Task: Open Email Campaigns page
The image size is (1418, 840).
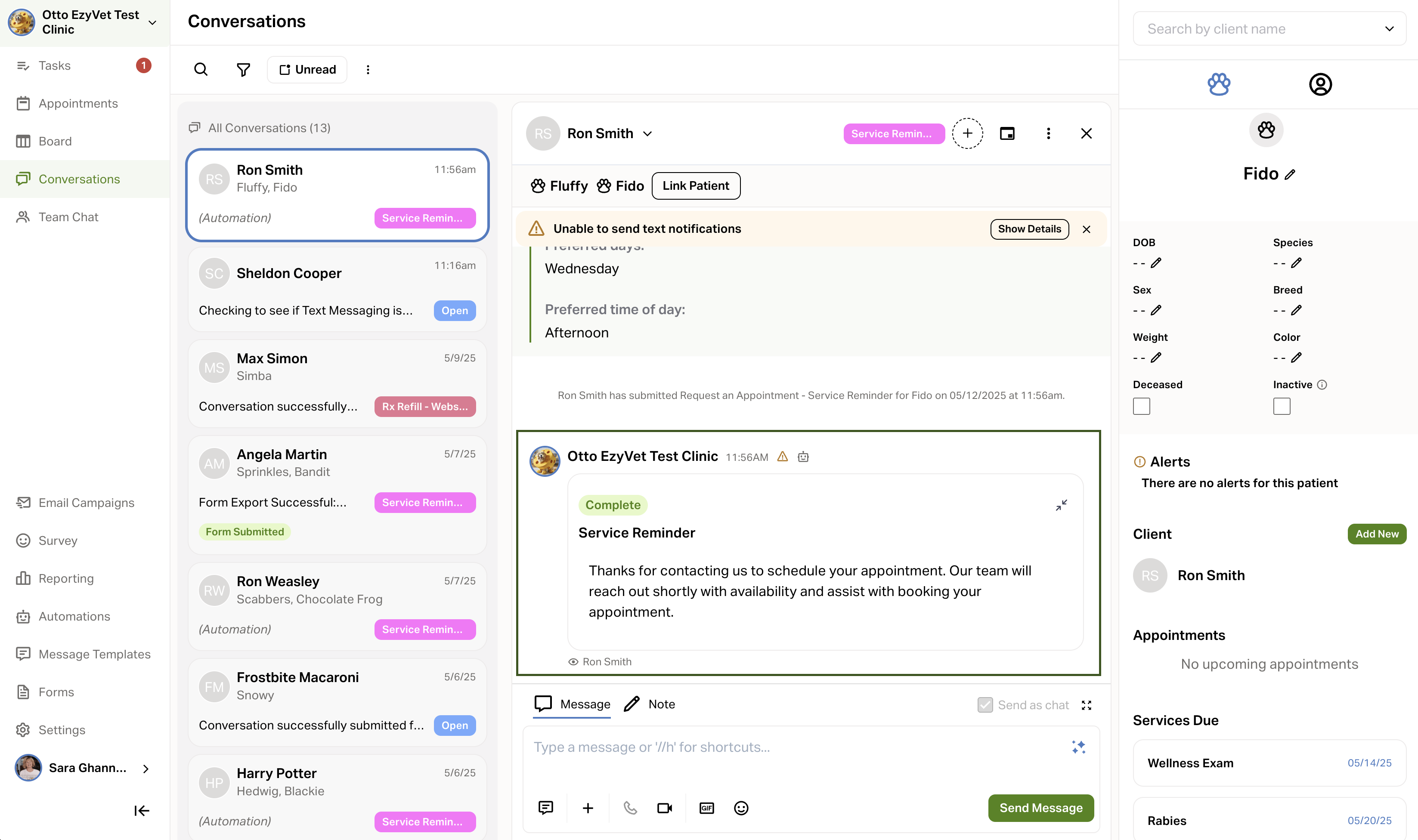Action: (85, 503)
